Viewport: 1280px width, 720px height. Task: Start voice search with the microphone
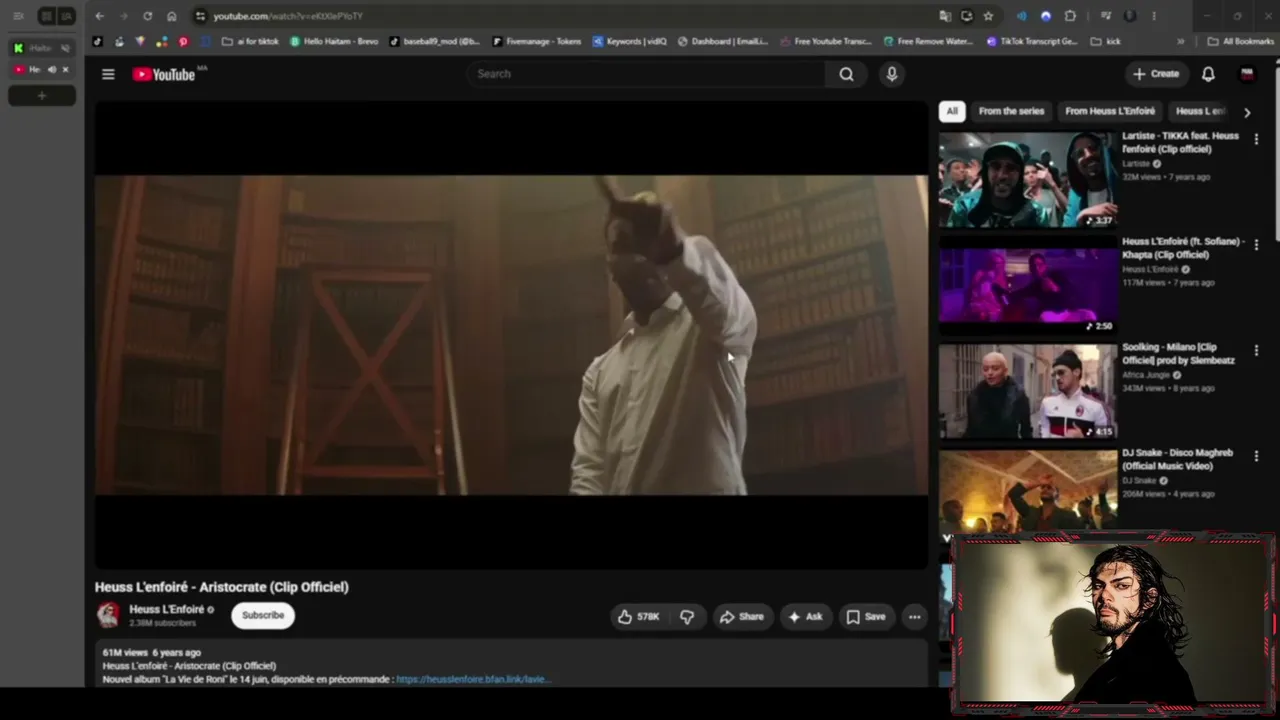click(892, 74)
